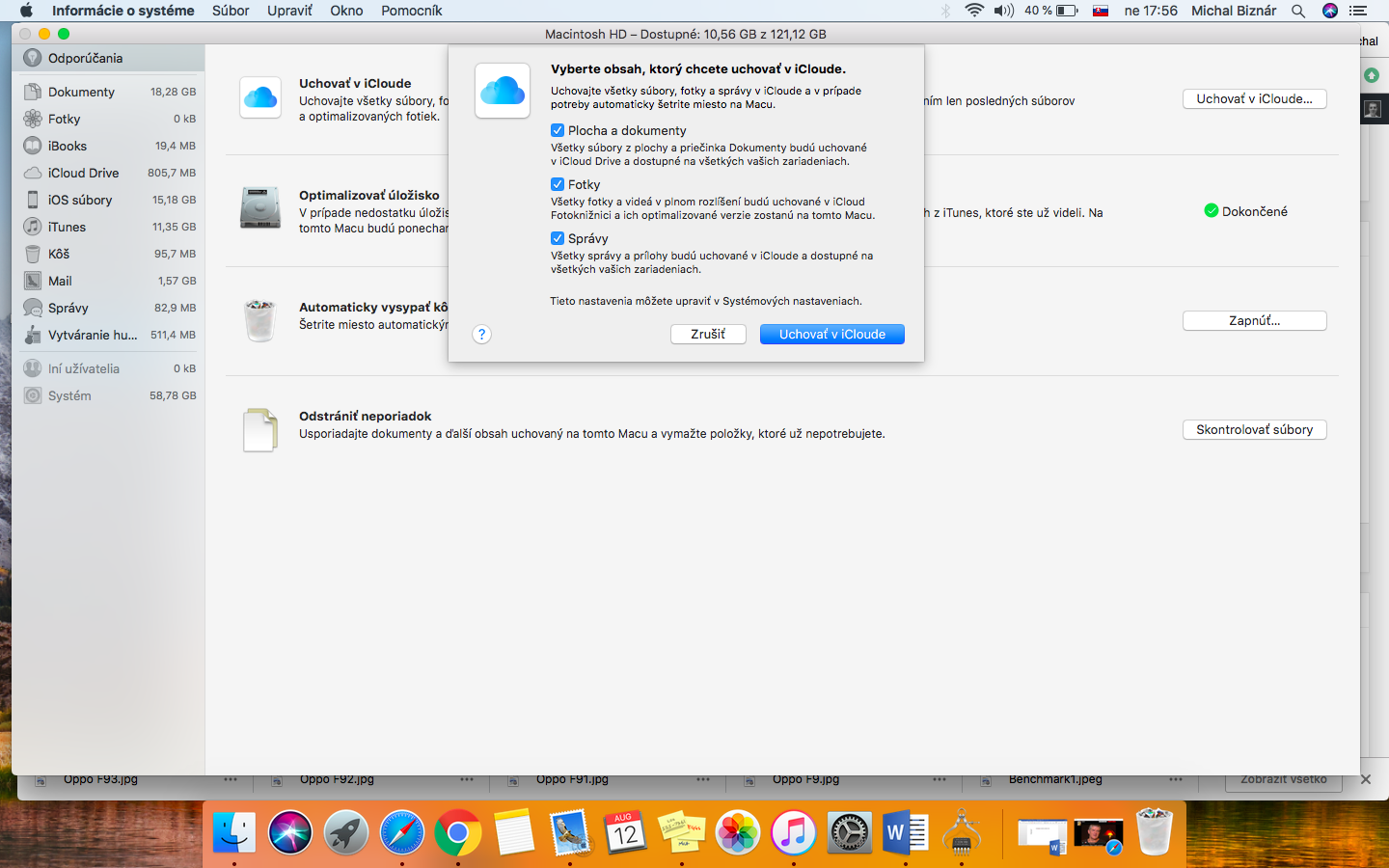Viewport: 1389px width, 868px height.
Task: Click the iTunes music note icon in sidebar
Action: pyautogui.click(x=33, y=227)
